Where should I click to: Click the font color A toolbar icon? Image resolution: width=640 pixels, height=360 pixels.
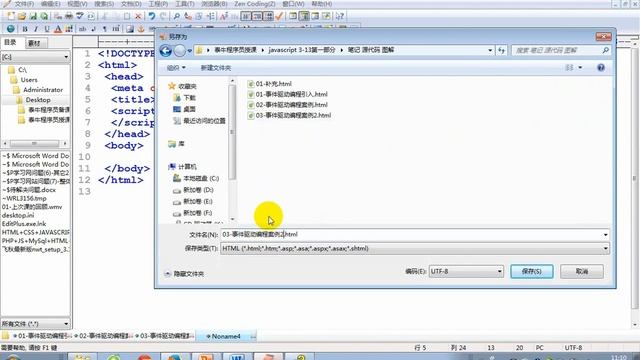[58, 29]
